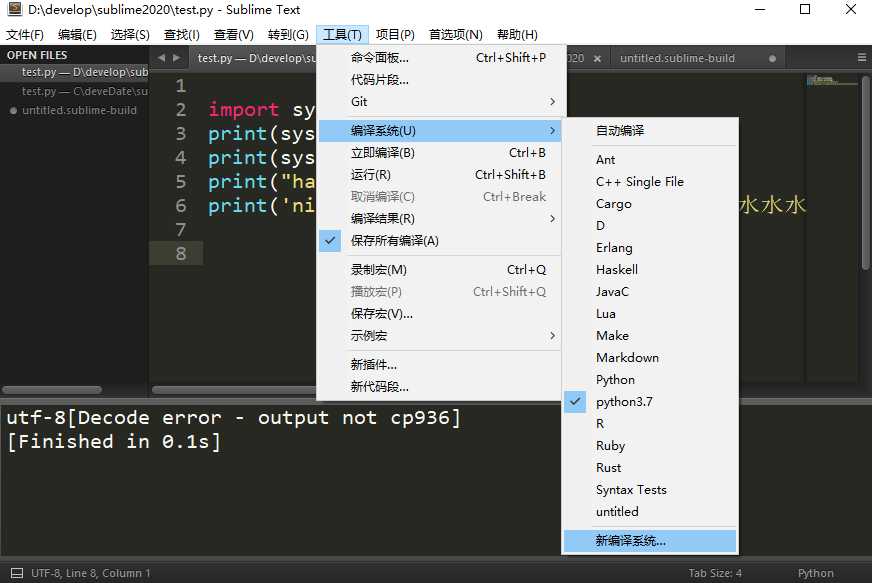Open the 帮助(H) menu

(x=517, y=34)
